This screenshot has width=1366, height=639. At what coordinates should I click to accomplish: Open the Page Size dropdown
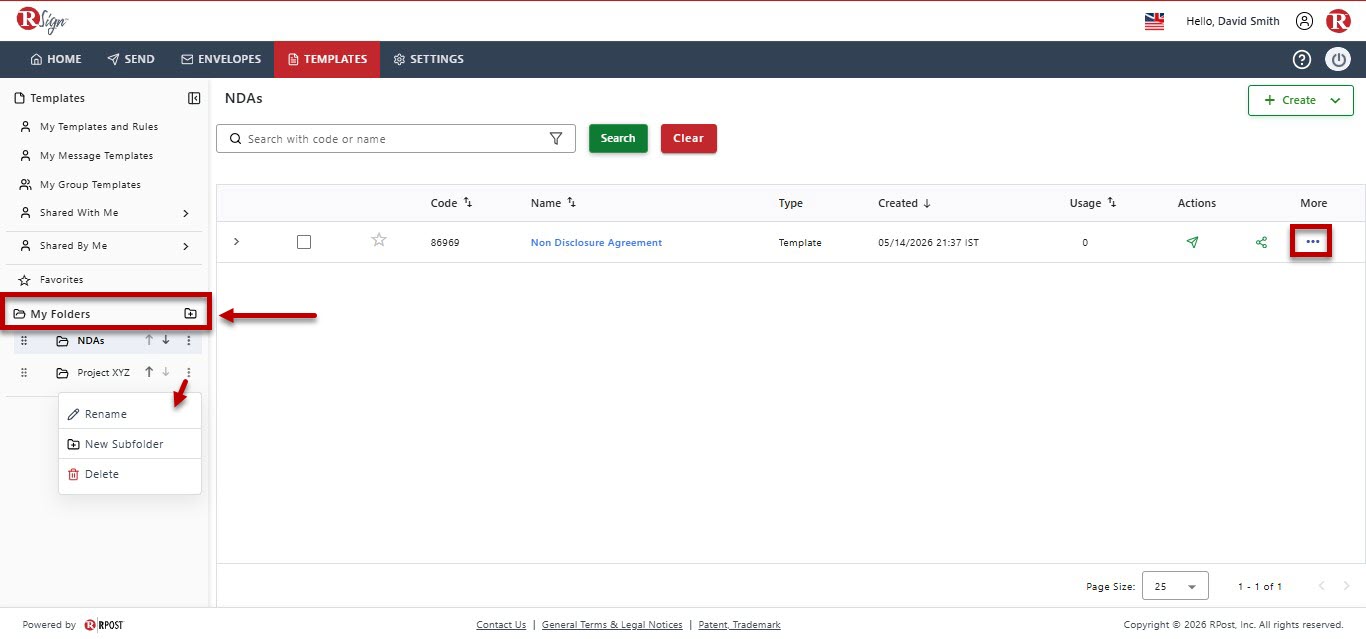point(1175,586)
